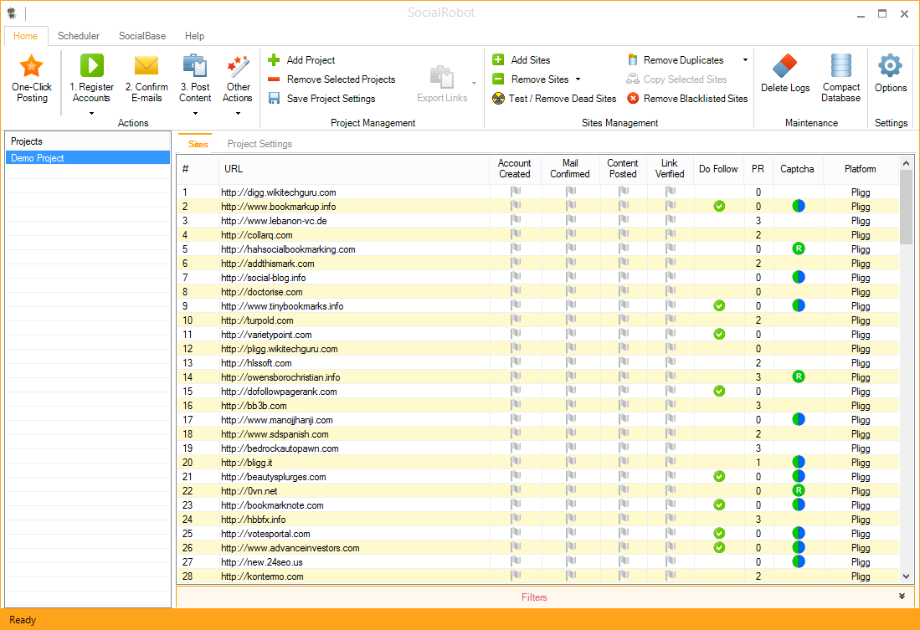Open Export Links dropdown arrow
Screen dimensions: 920x630
(474, 83)
